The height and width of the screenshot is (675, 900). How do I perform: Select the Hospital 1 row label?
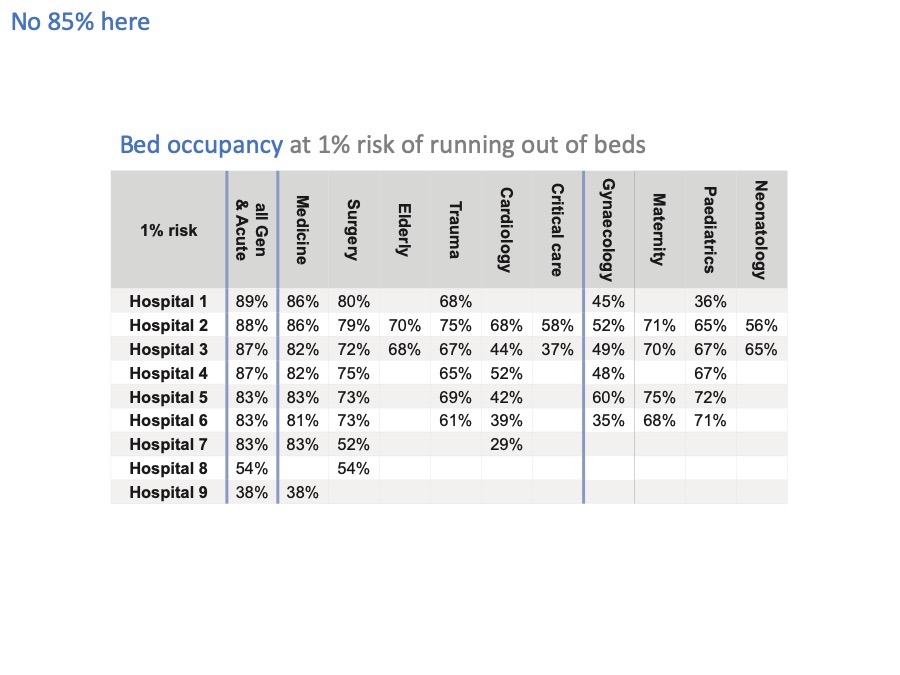(168, 301)
